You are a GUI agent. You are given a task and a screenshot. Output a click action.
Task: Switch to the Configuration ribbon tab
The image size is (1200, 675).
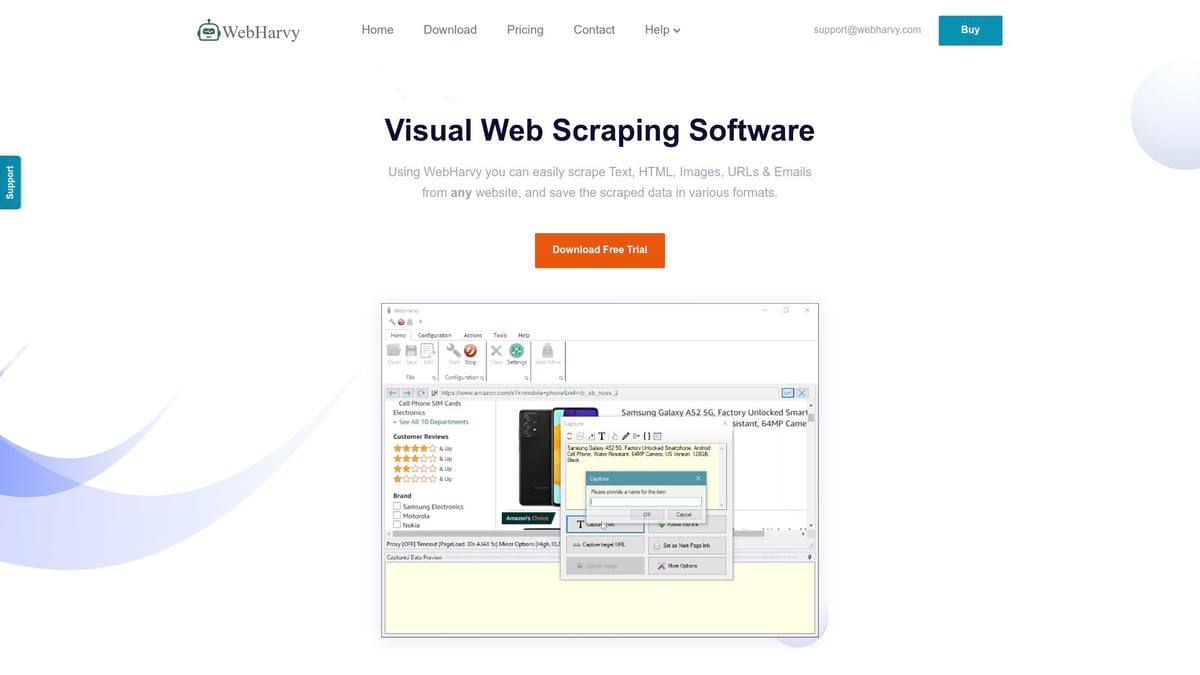point(435,335)
